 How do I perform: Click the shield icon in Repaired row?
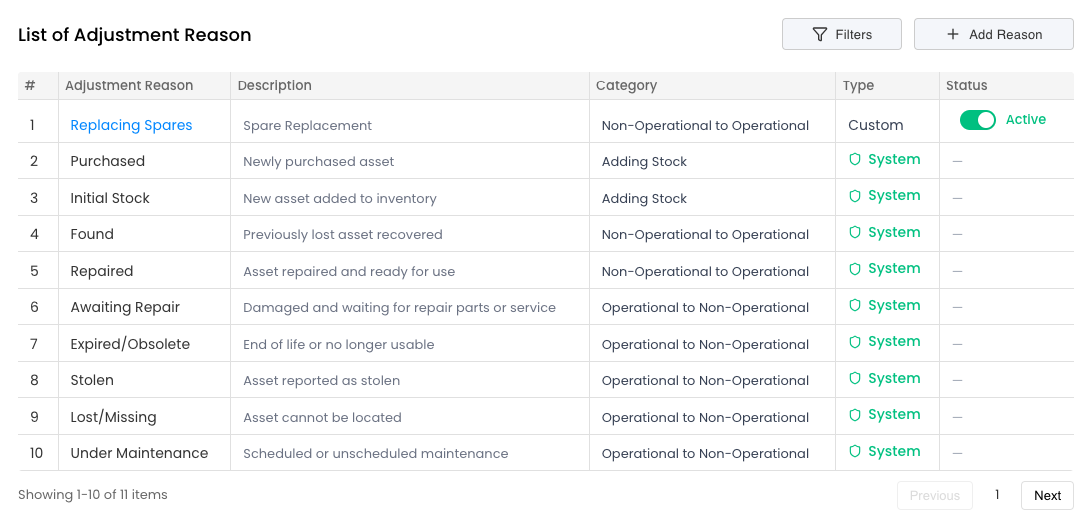coord(855,269)
